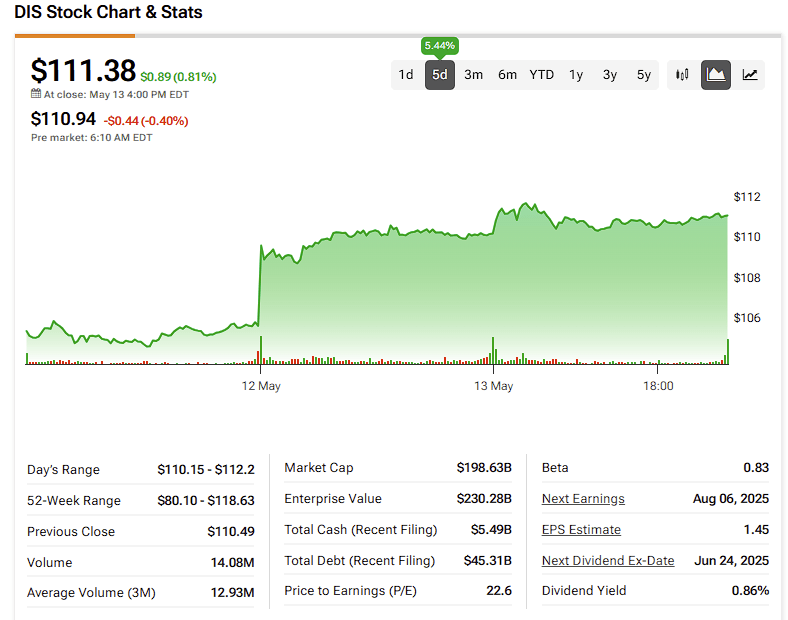Click Total Cash value $5.49B
The image size is (788, 620).
tap(491, 530)
